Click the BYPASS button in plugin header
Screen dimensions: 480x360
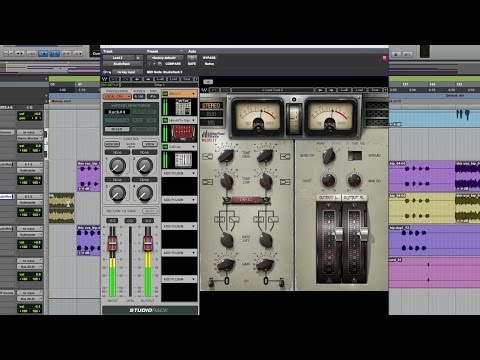tap(209, 58)
